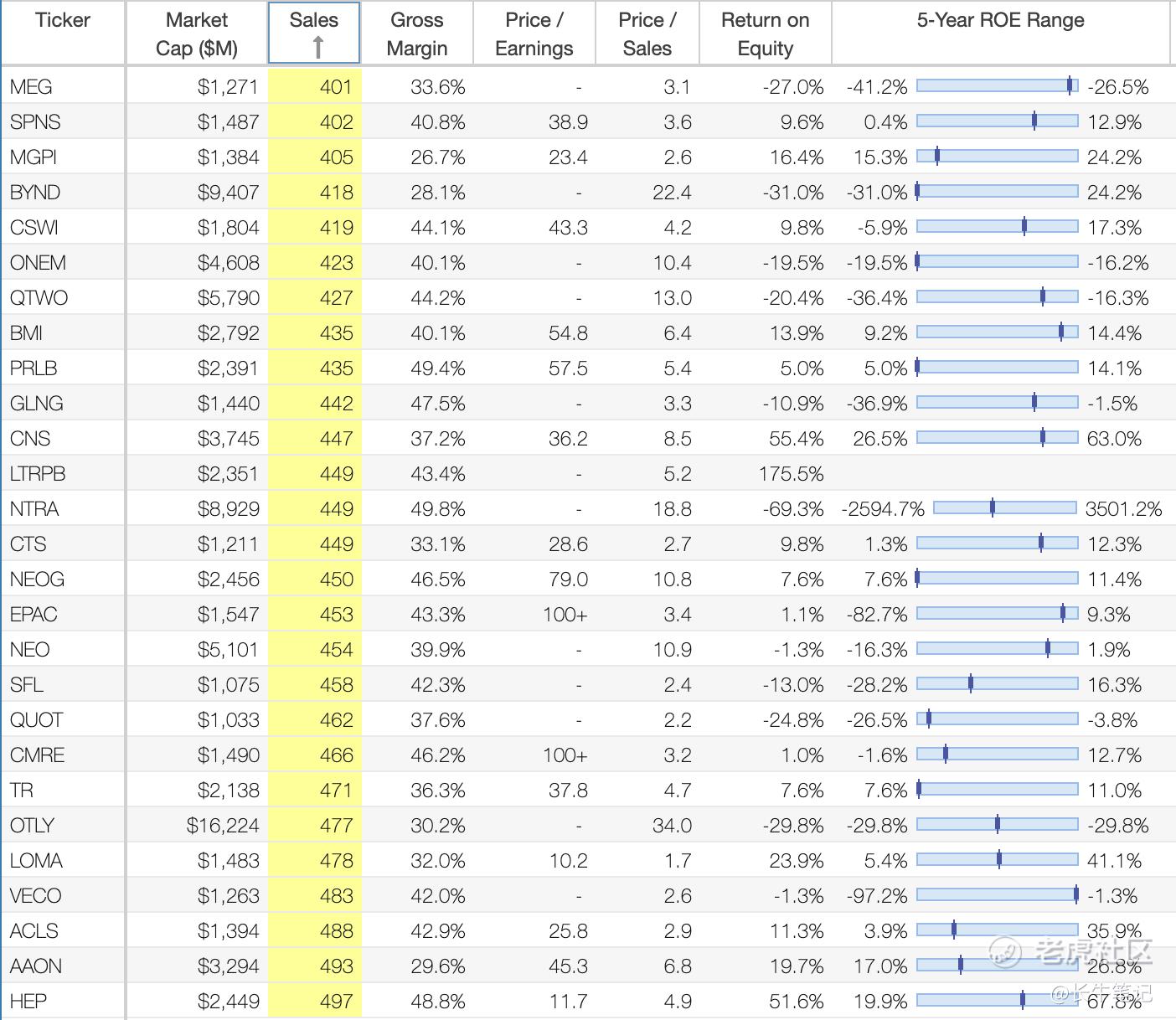Viewport: 1176px width, 1020px height.
Task: Click the Ticker column header
Action: click(63, 20)
